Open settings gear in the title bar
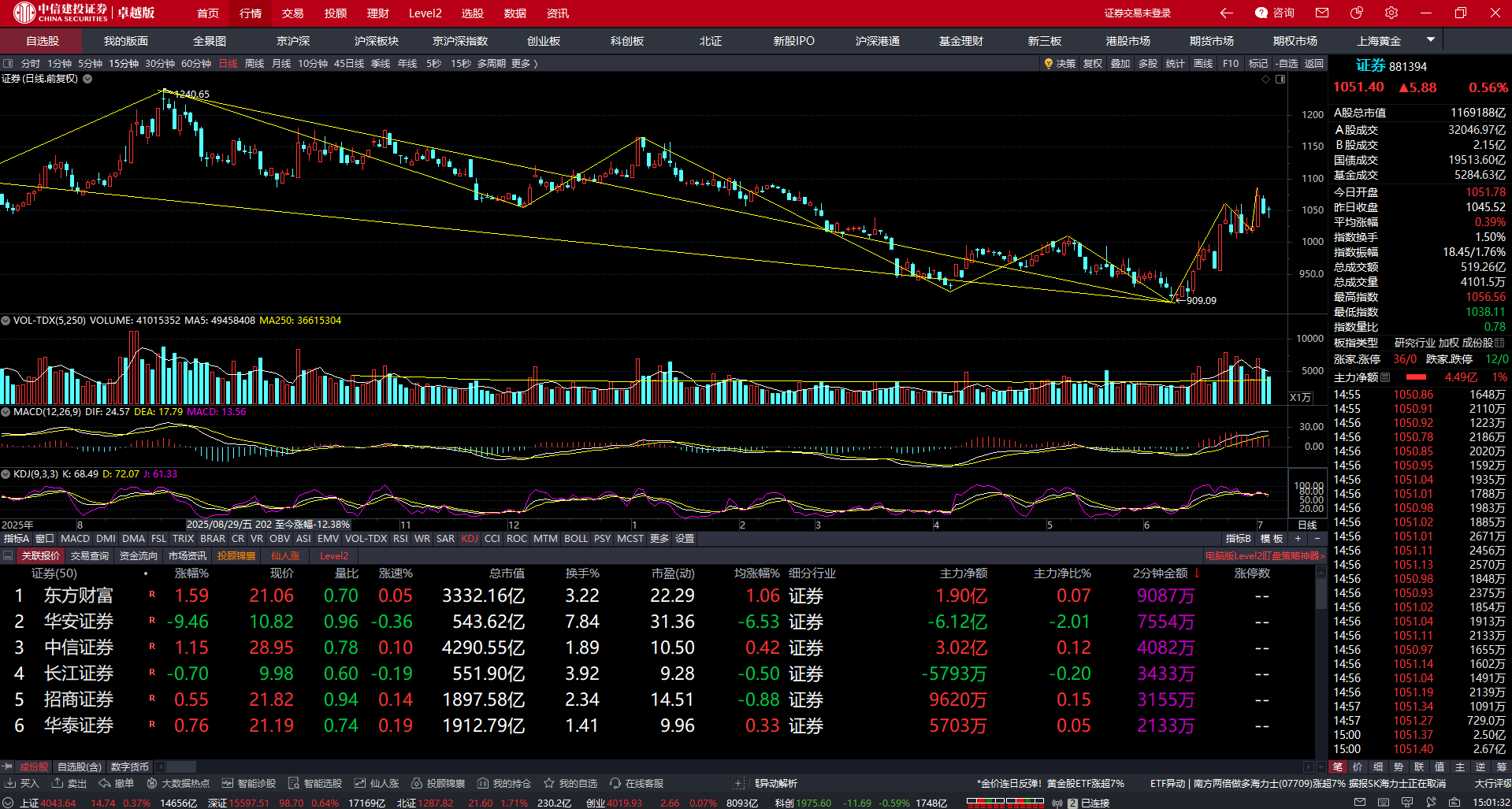The image size is (1512, 809). (x=1391, y=13)
